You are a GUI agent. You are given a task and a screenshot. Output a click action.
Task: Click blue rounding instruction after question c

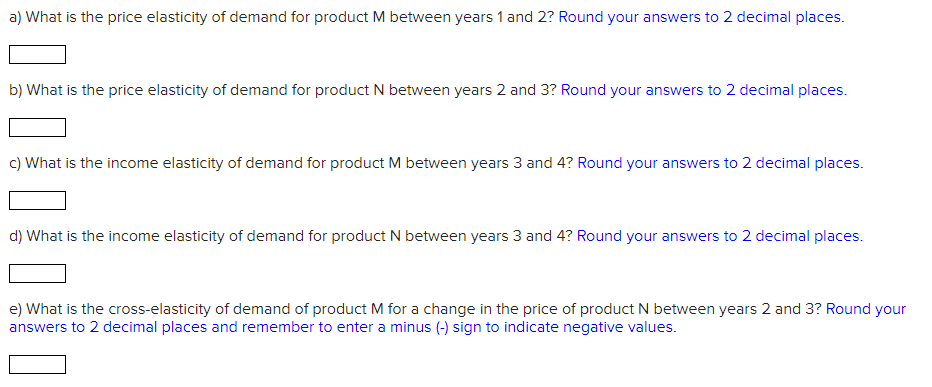[720, 163]
